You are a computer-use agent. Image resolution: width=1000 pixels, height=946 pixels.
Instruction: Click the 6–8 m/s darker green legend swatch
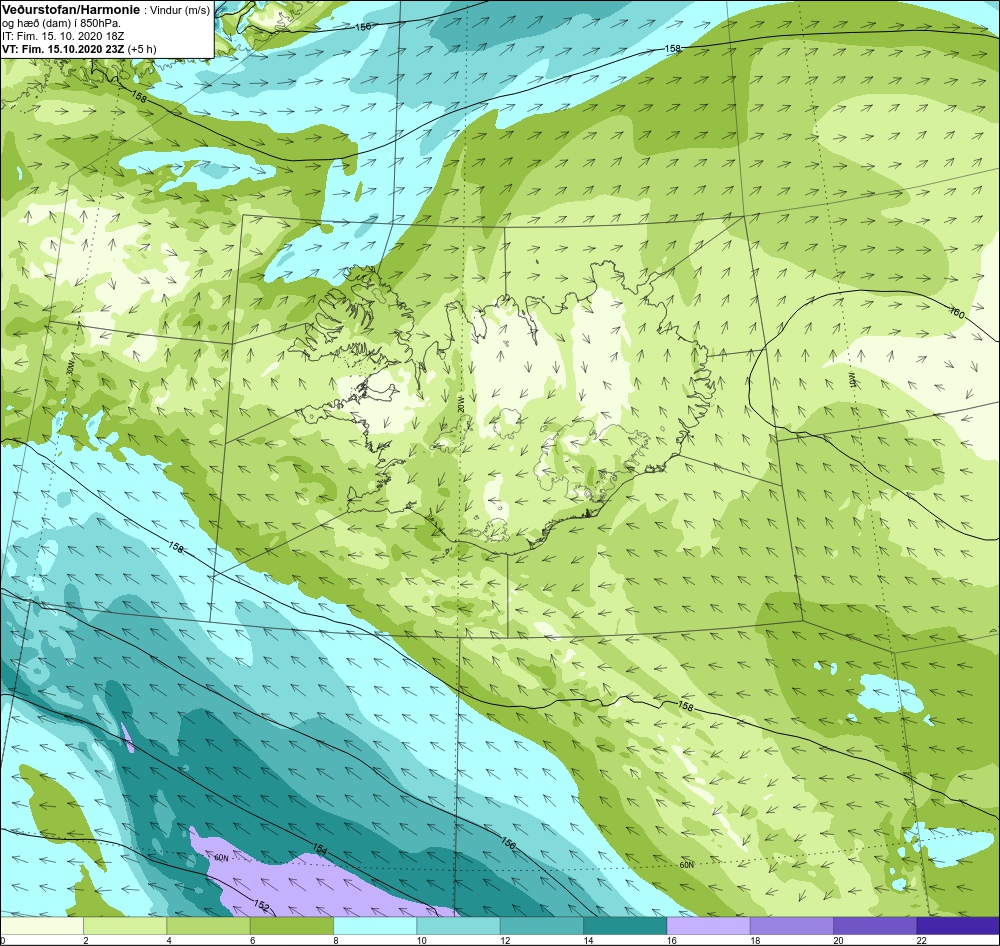(x=291, y=926)
